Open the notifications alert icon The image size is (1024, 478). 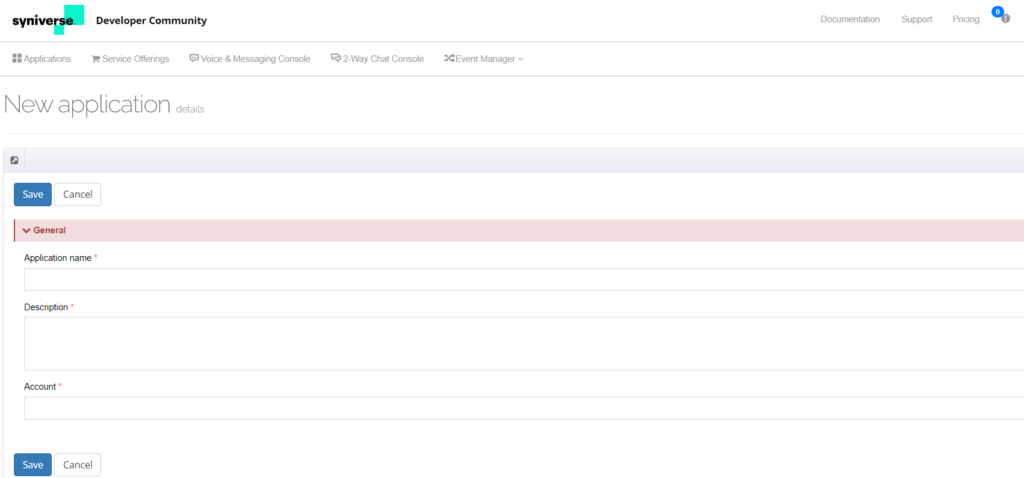coord(1004,18)
